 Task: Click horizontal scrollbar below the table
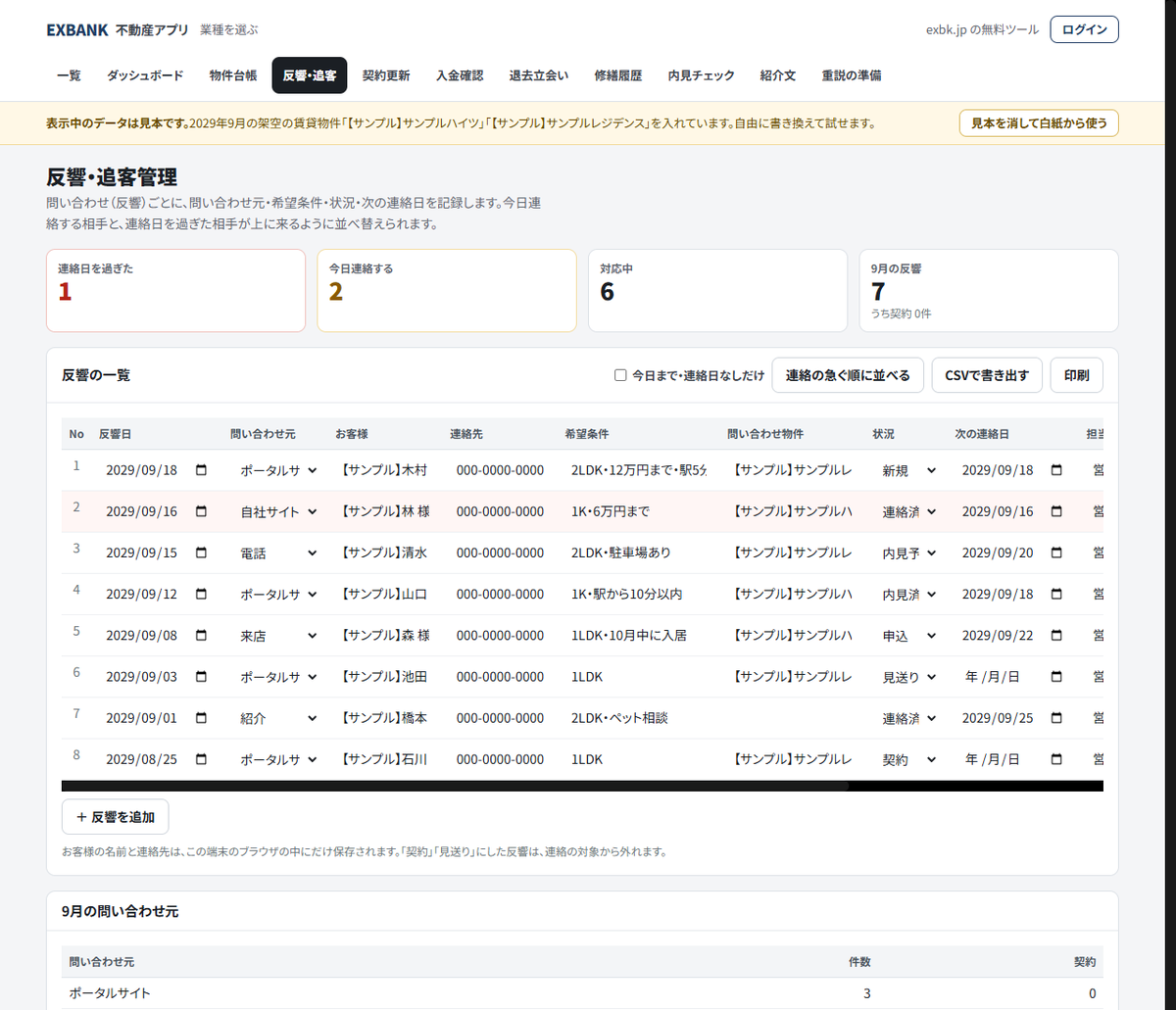pos(582,786)
